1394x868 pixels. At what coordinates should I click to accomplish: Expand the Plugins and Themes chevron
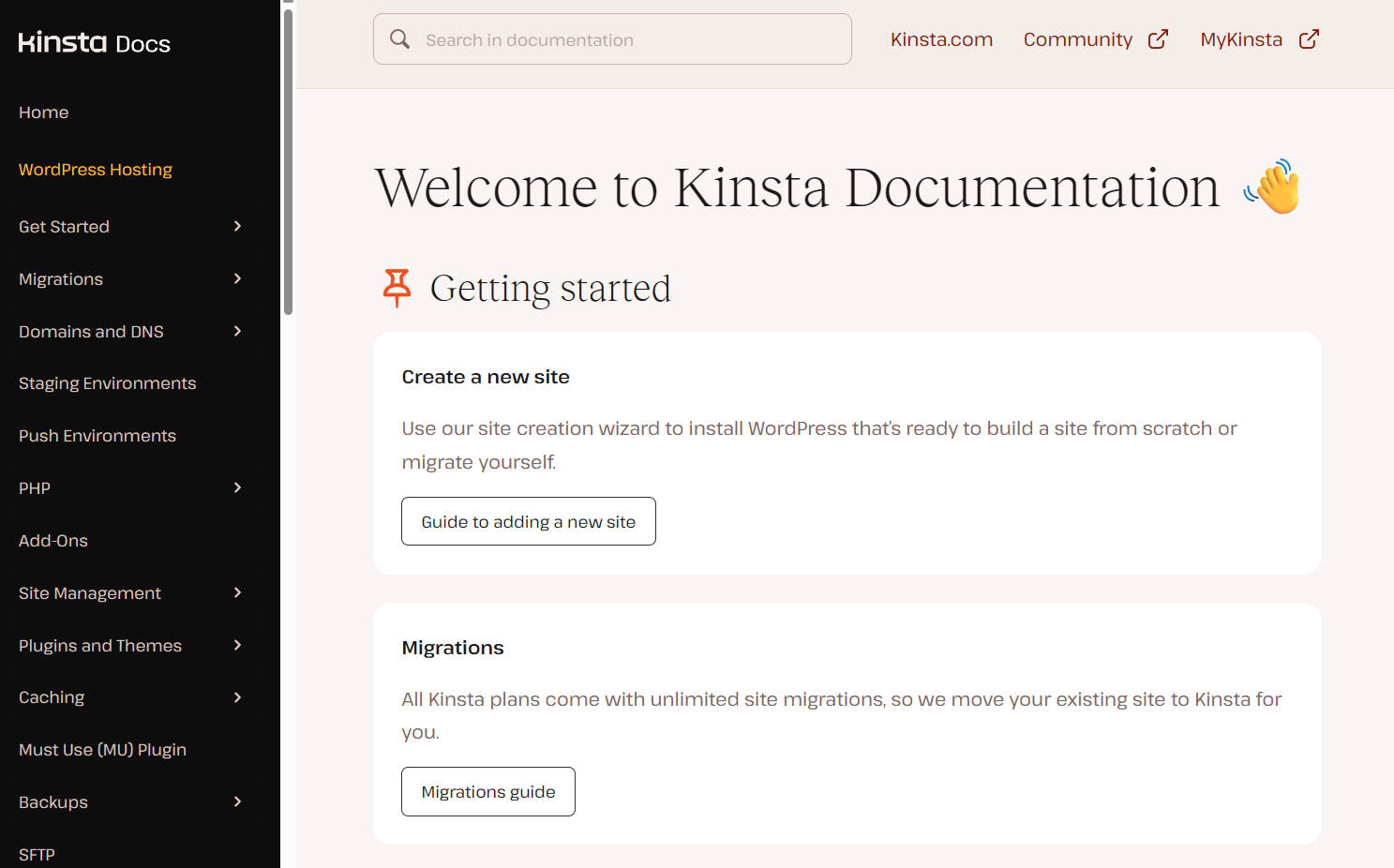237,645
